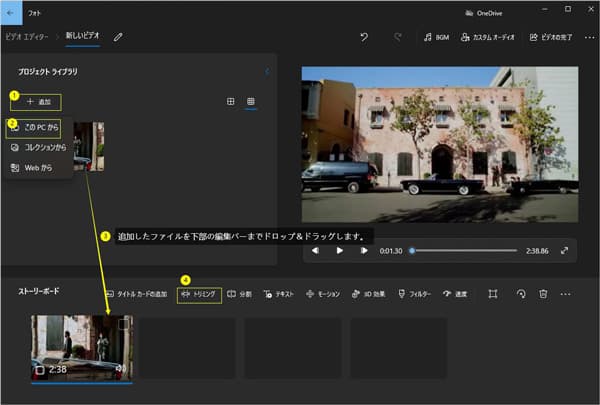Open the storyboard more options menu
Screen dimensions: 600x405
pos(566,294)
